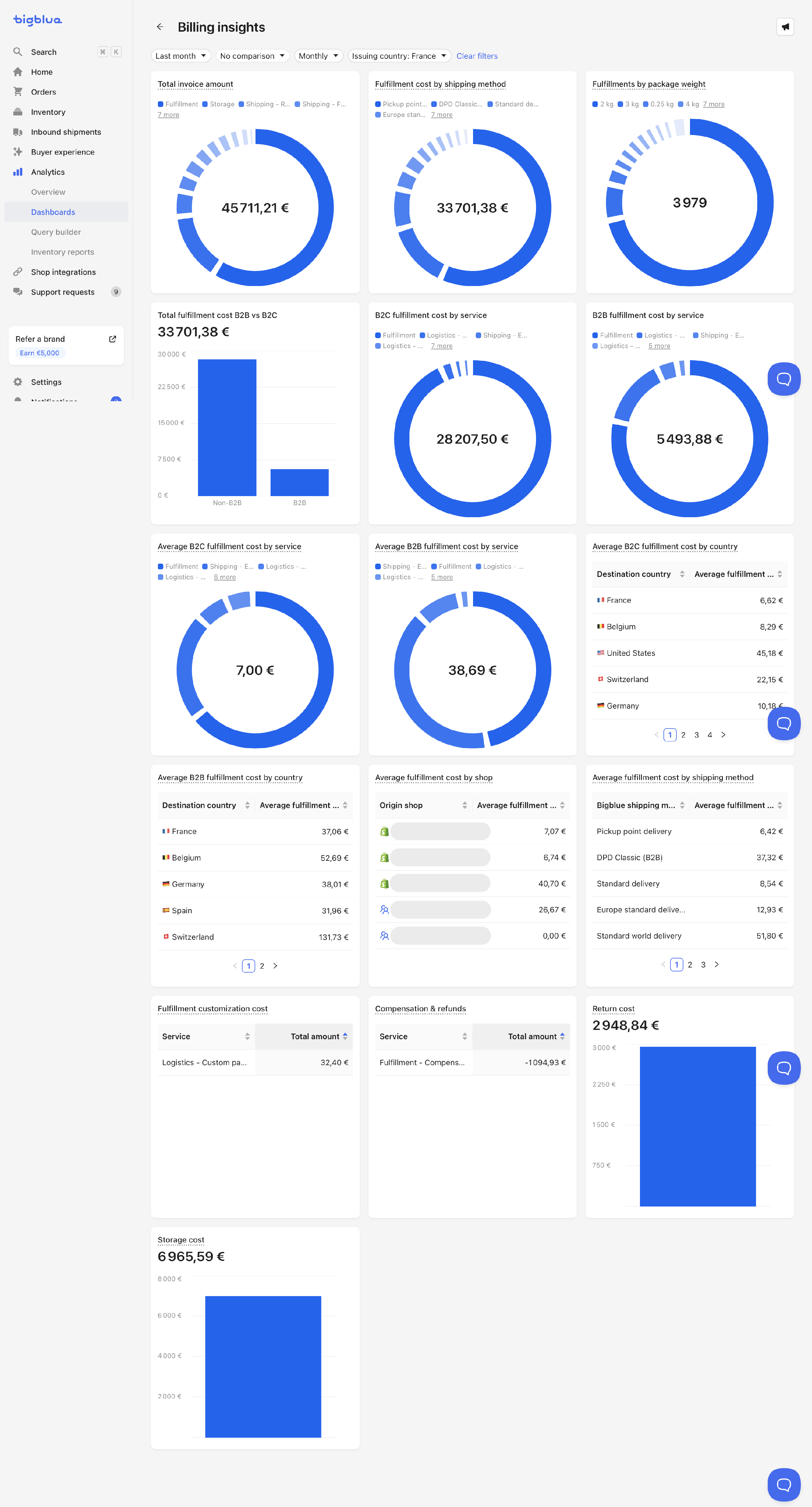The width and height of the screenshot is (812, 1507).
Task: Open the Settings gear icon
Action: (x=18, y=382)
